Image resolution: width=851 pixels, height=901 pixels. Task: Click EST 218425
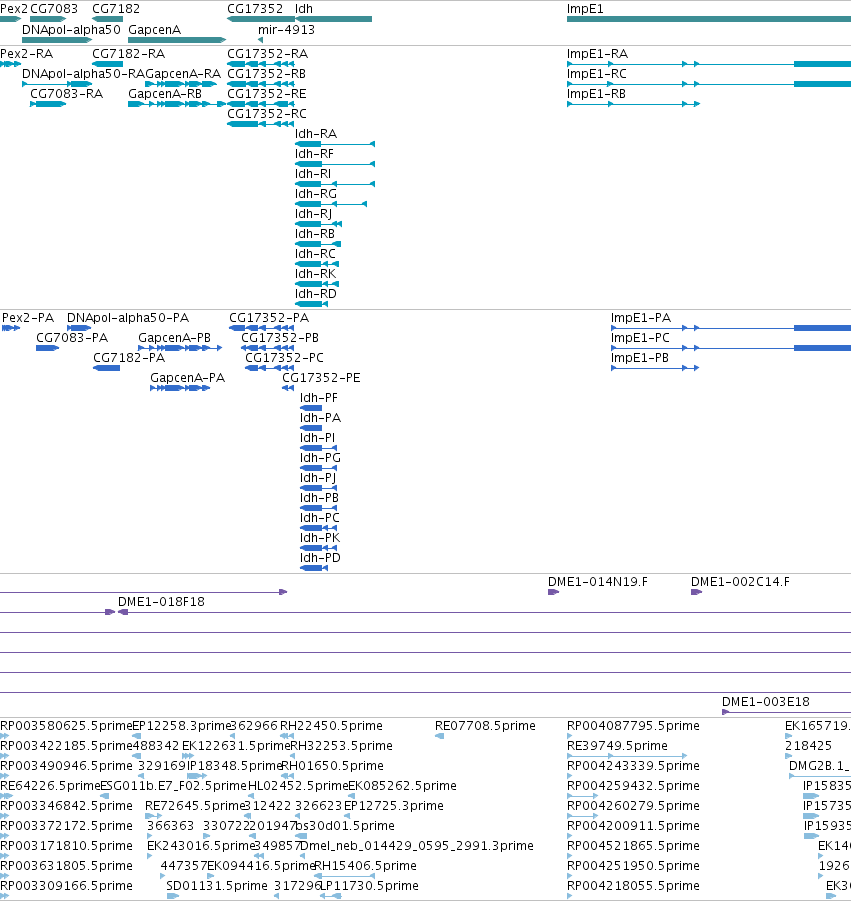808,746
